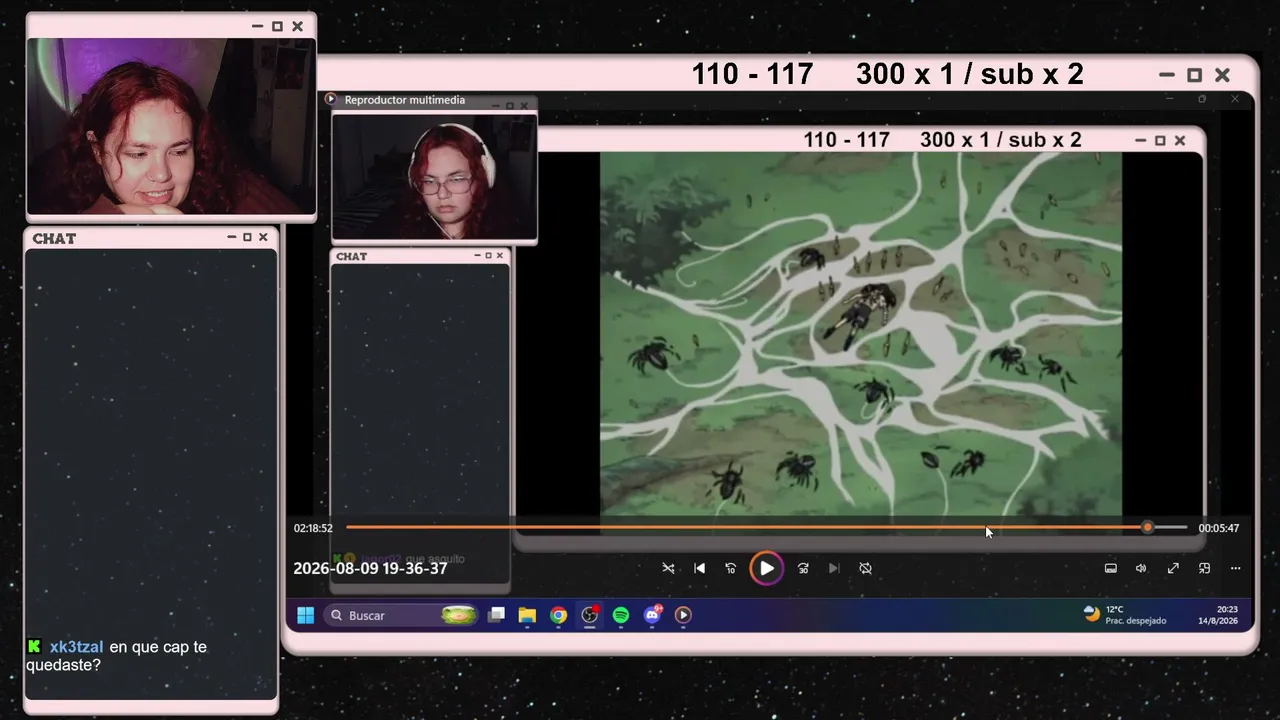
Task: Close the outer CHAT overlay window
Action: click(263, 237)
